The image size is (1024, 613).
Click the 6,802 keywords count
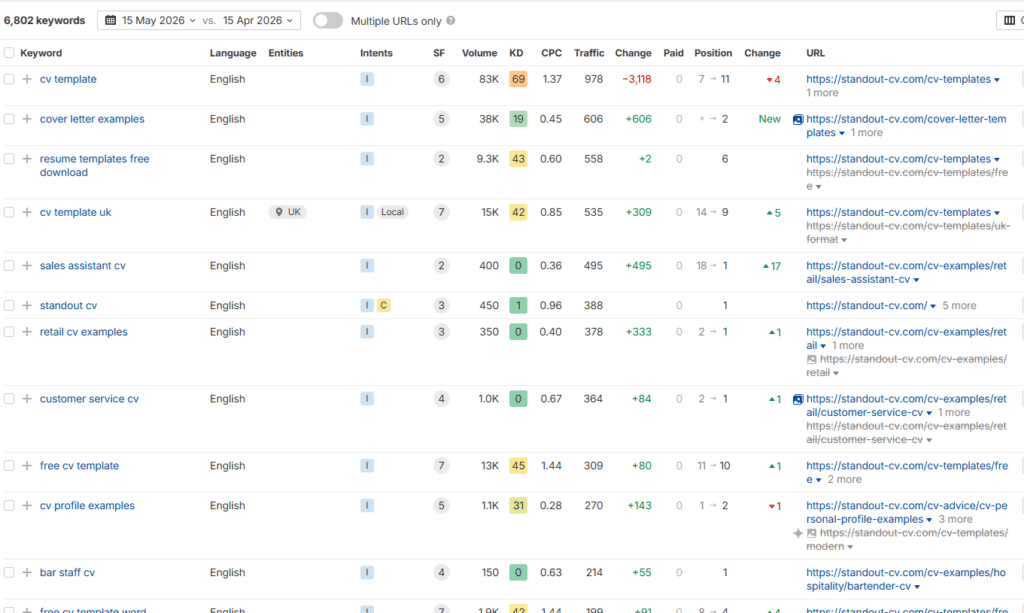(x=44, y=20)
